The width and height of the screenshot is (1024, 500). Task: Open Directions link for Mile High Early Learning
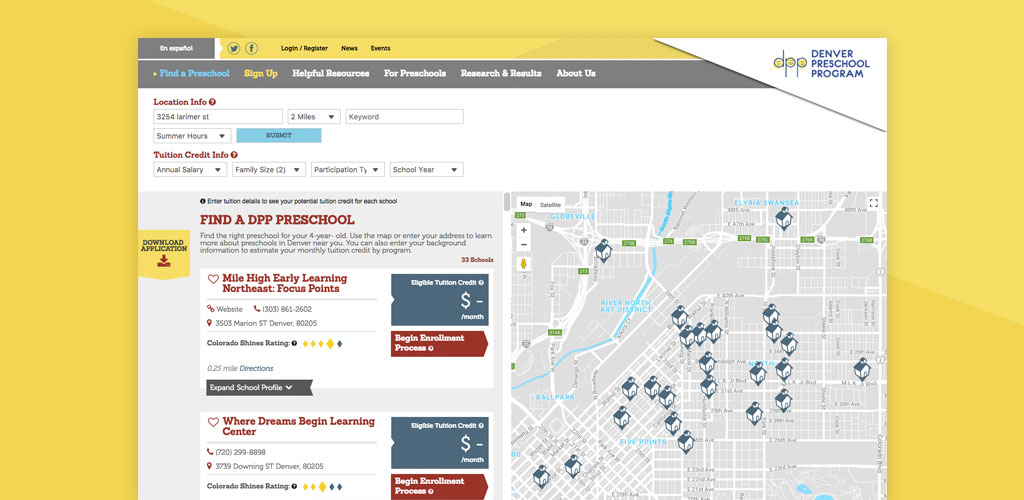(x=257, y=369)
